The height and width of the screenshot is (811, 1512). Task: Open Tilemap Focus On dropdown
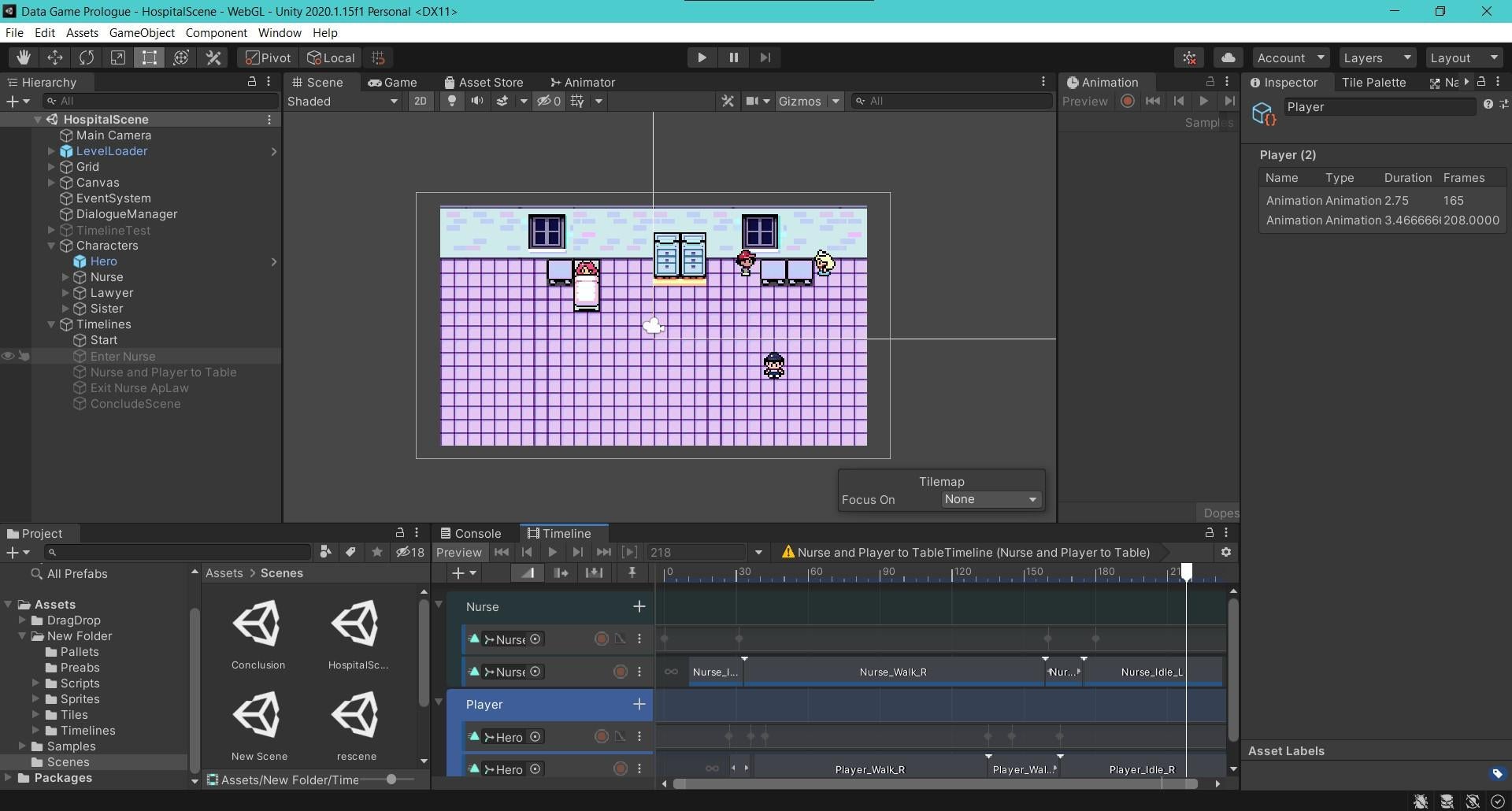(x=991, y=499)
